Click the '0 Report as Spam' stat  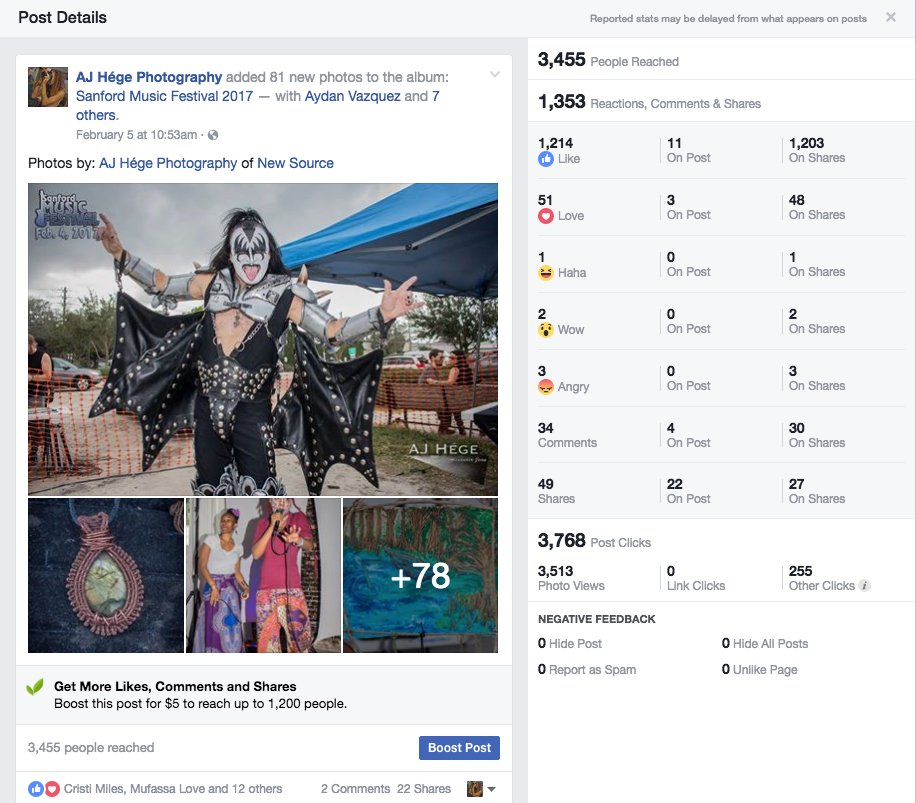[x=587, y=670]
